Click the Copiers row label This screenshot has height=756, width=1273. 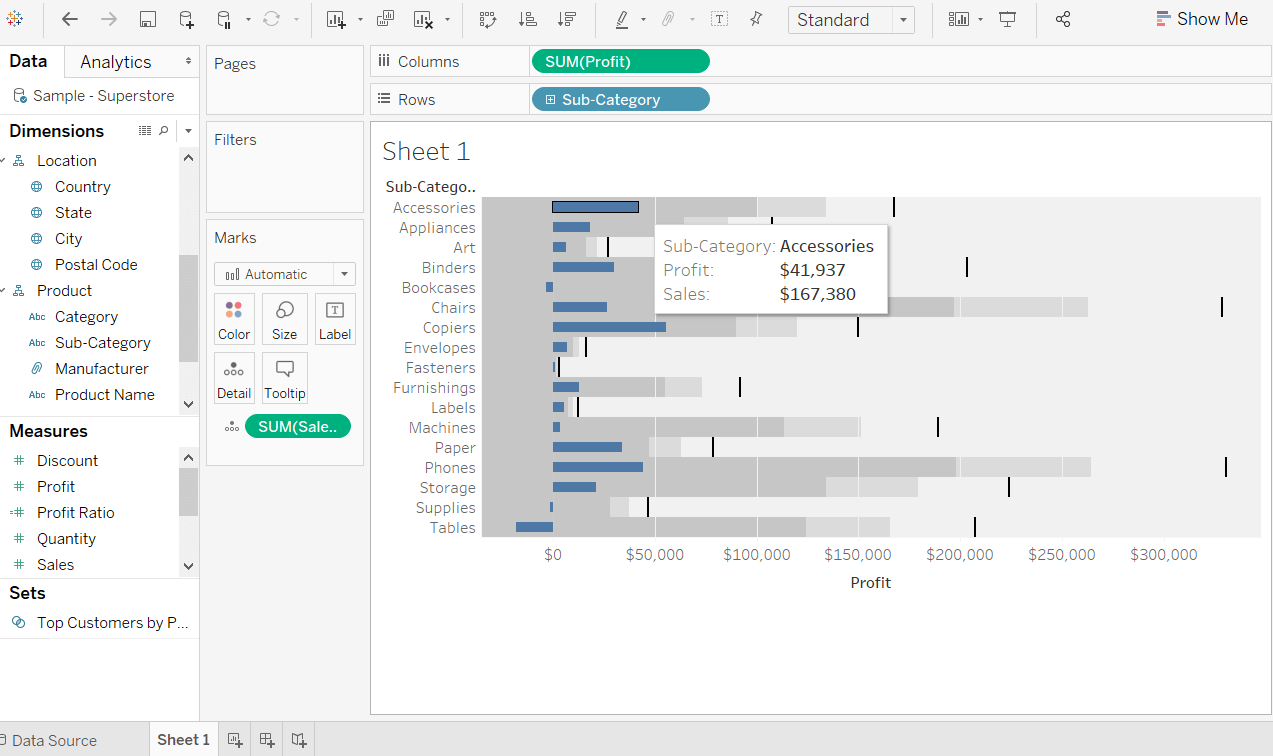click(x=449, y=328)
